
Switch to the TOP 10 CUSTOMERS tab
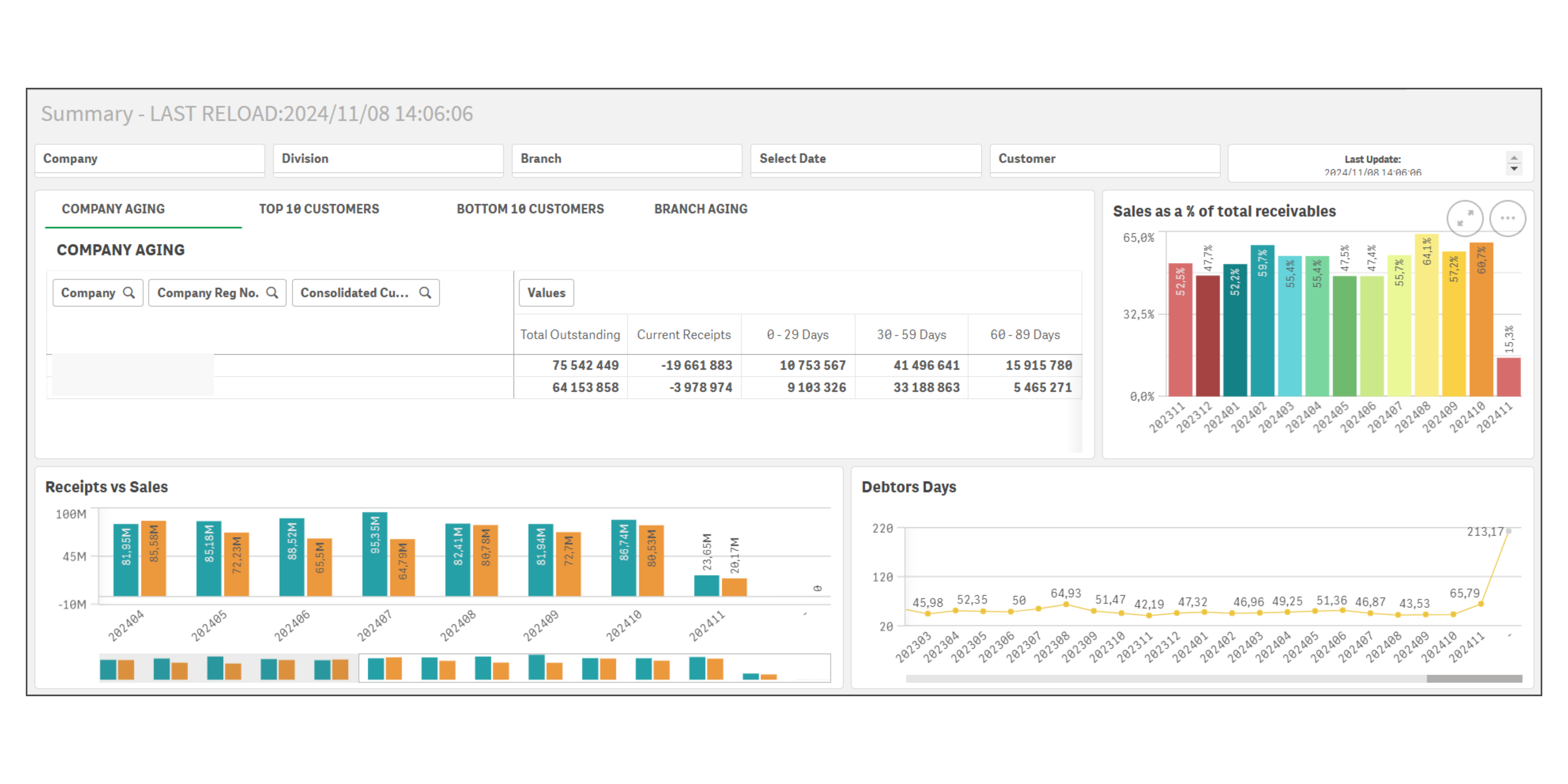(x=319, y=209)
